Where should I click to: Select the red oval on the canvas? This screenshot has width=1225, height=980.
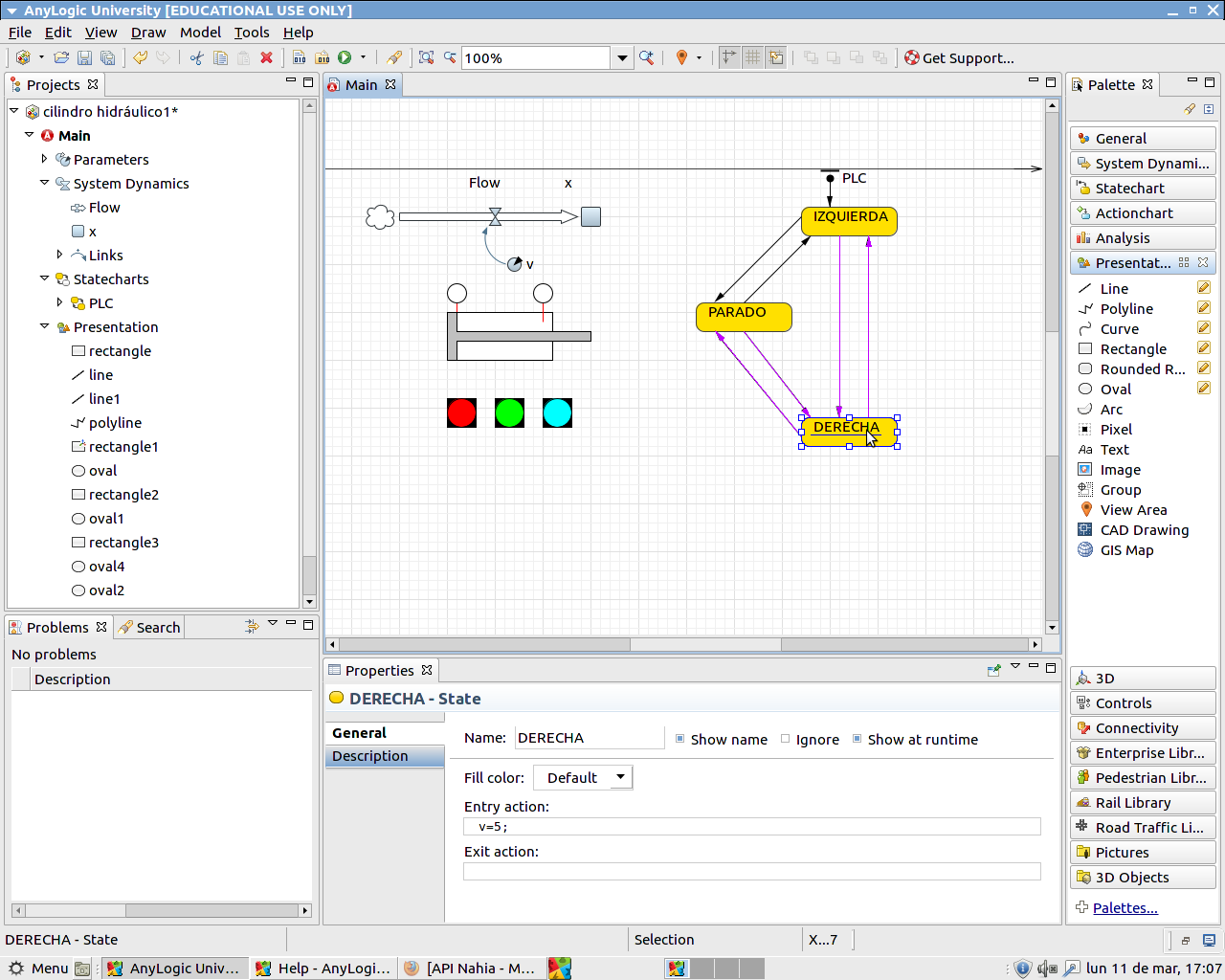(x=461, y=412)
